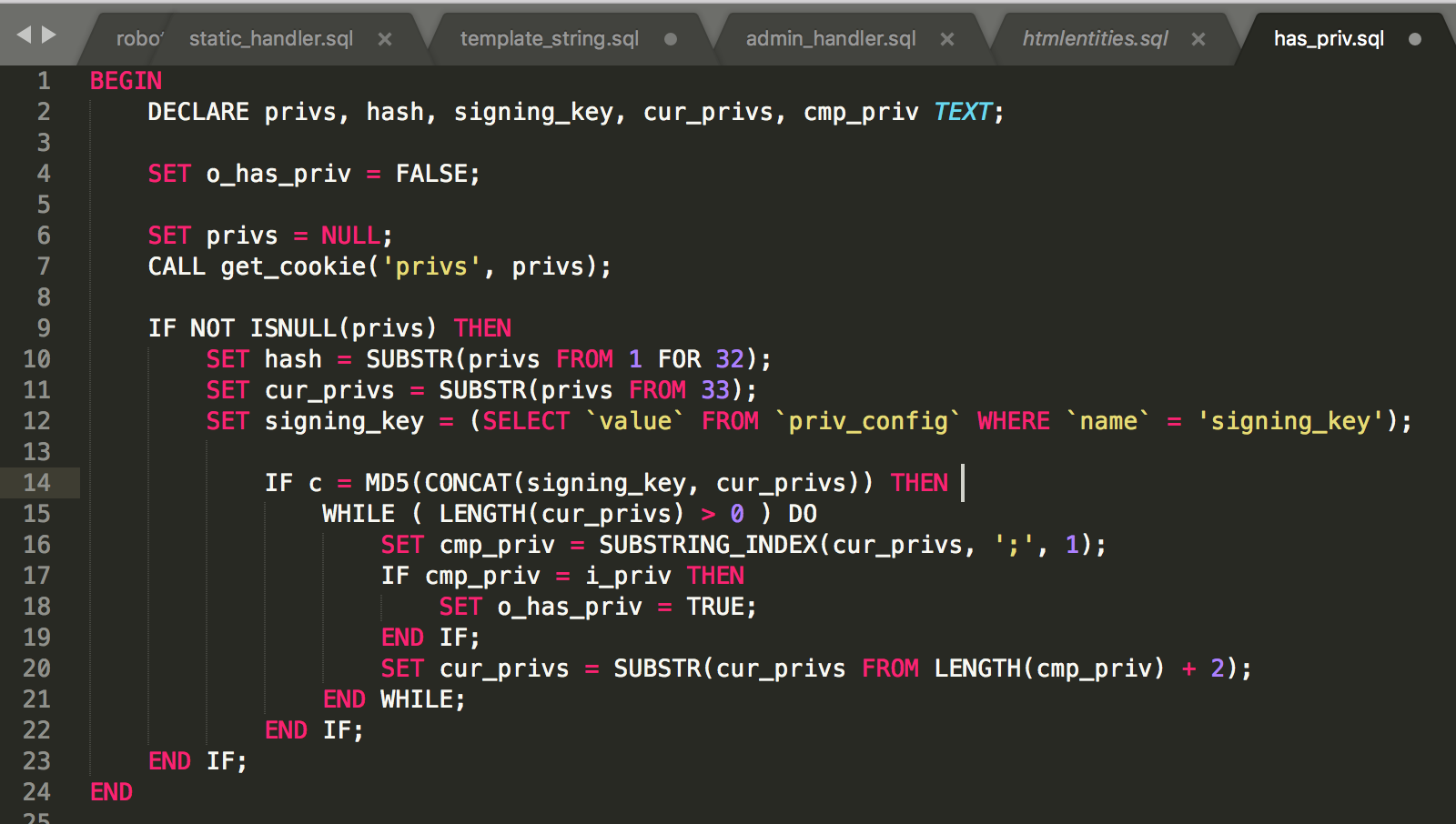This screenshot has width=1456, height=824.
Task: Switch to the htmlentities.sql tab
Action: click(1095, 39)
